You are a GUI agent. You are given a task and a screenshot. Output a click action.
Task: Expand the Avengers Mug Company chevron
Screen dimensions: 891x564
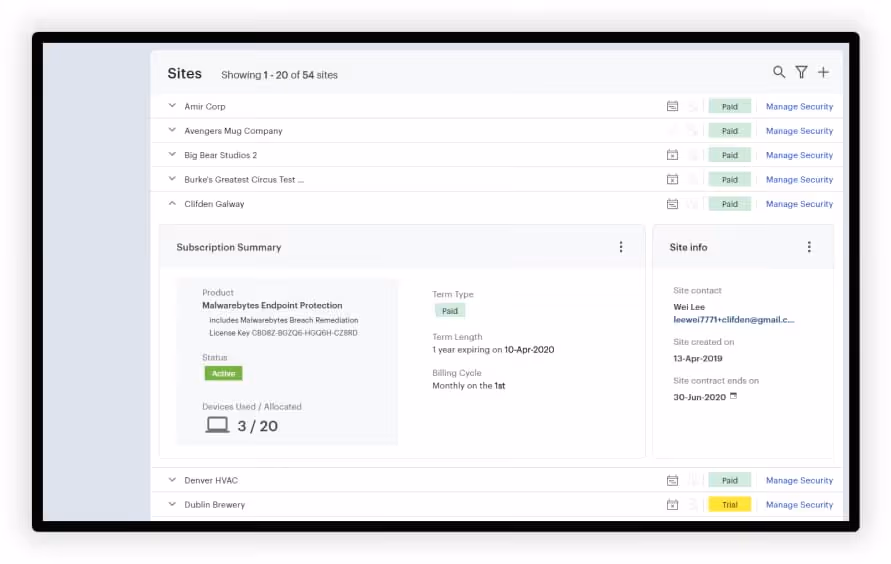(x=172, y=130)
